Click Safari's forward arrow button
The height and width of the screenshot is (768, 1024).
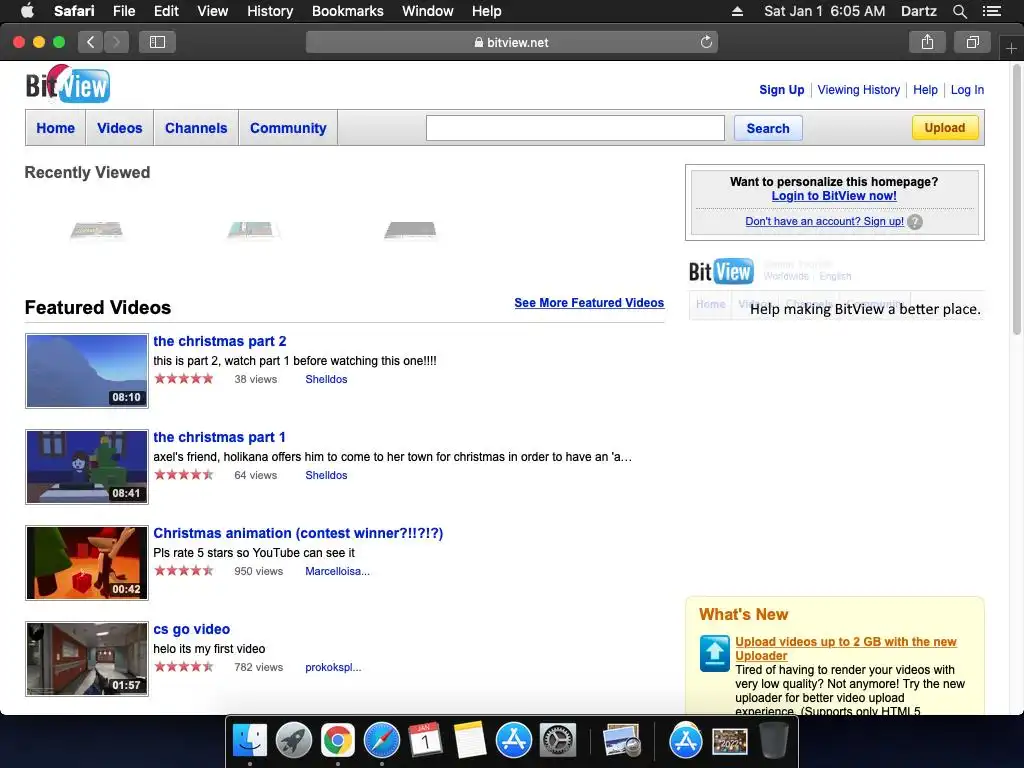pos(116,42)
